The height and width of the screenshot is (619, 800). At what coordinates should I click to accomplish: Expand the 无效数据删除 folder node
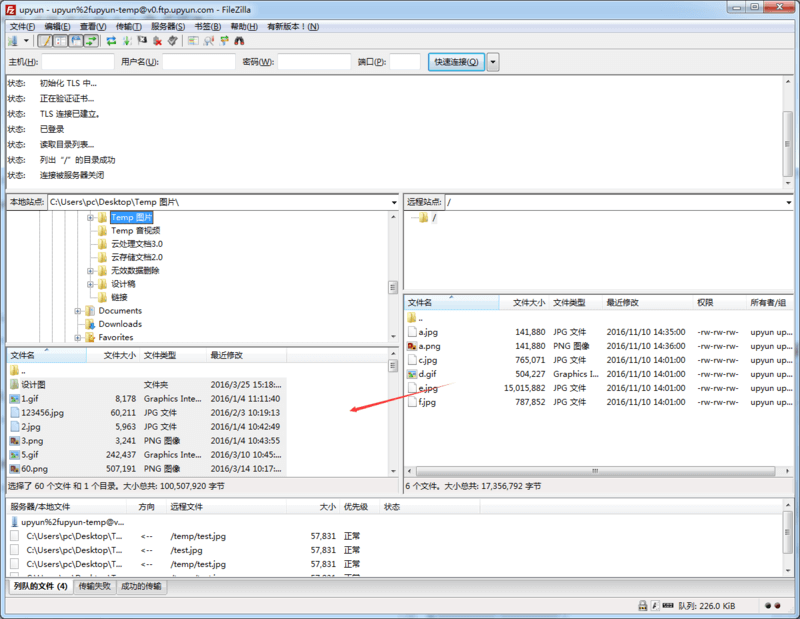tap(90, 271)
